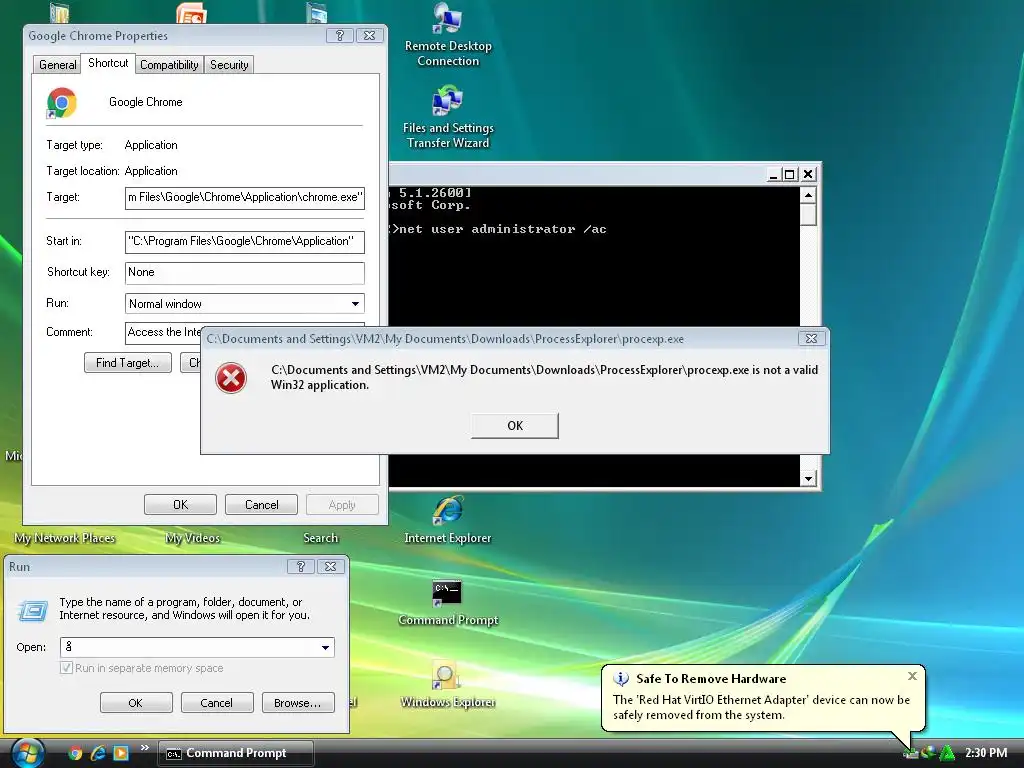Click the Command Prompt scrollbar thumb
Screen dimensions: 1024x768
[808, 214]
